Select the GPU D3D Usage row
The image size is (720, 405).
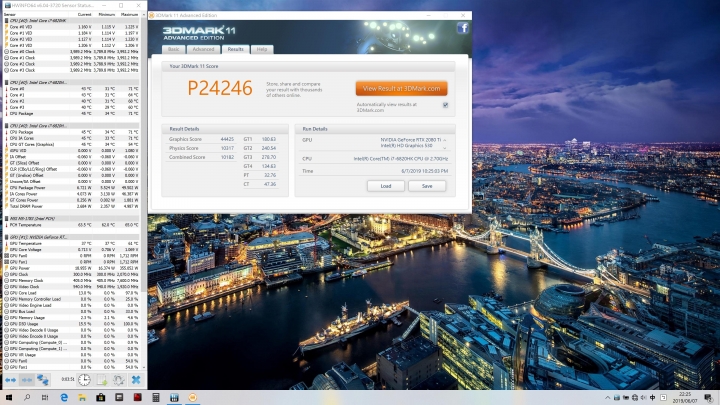[71, 324]
